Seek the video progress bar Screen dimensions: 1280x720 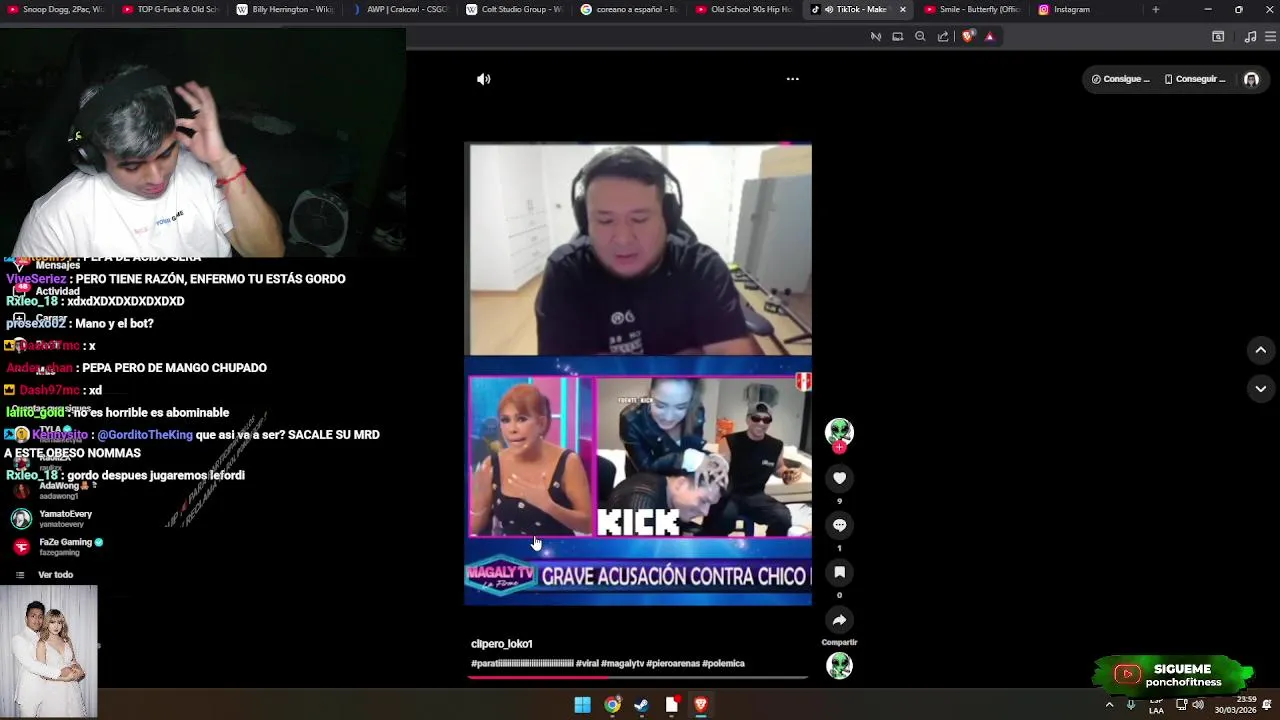[638, 677]
